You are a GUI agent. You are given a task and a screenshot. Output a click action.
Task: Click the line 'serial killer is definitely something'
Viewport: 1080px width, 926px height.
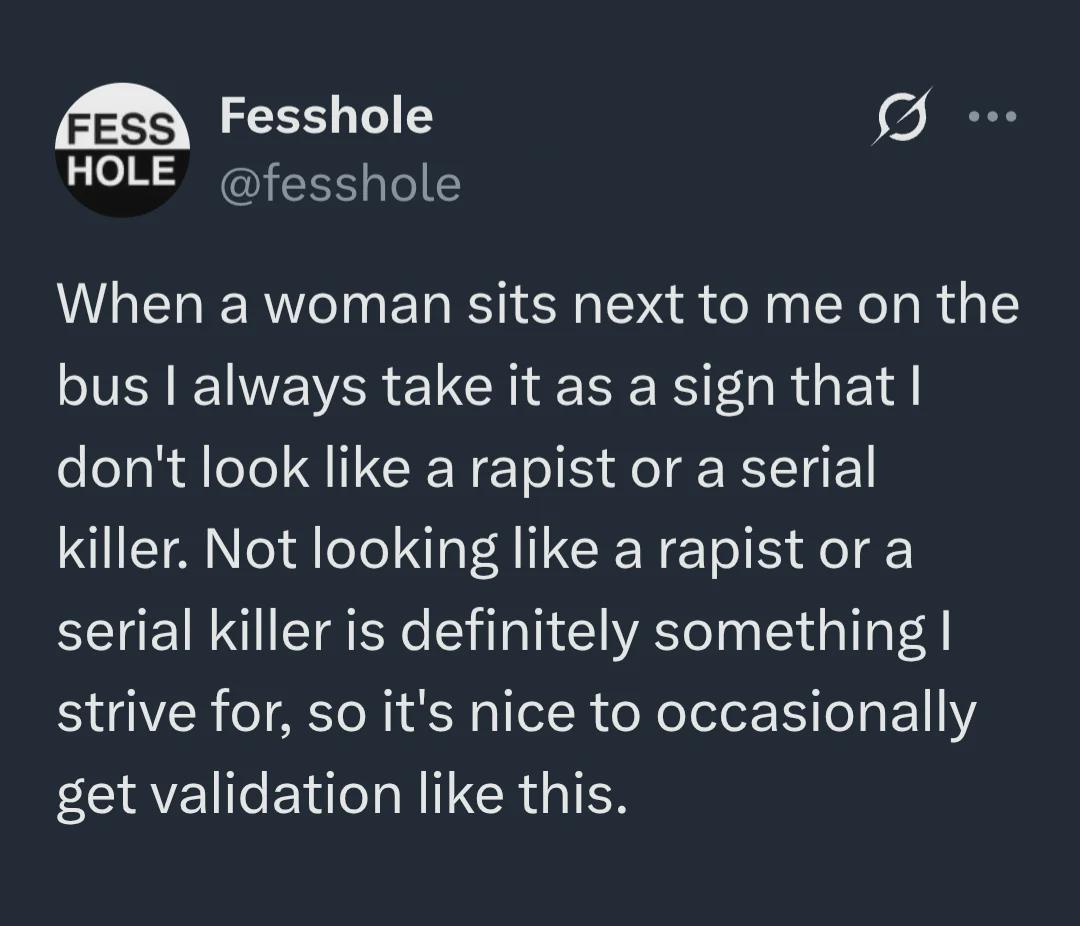point(504,632)
